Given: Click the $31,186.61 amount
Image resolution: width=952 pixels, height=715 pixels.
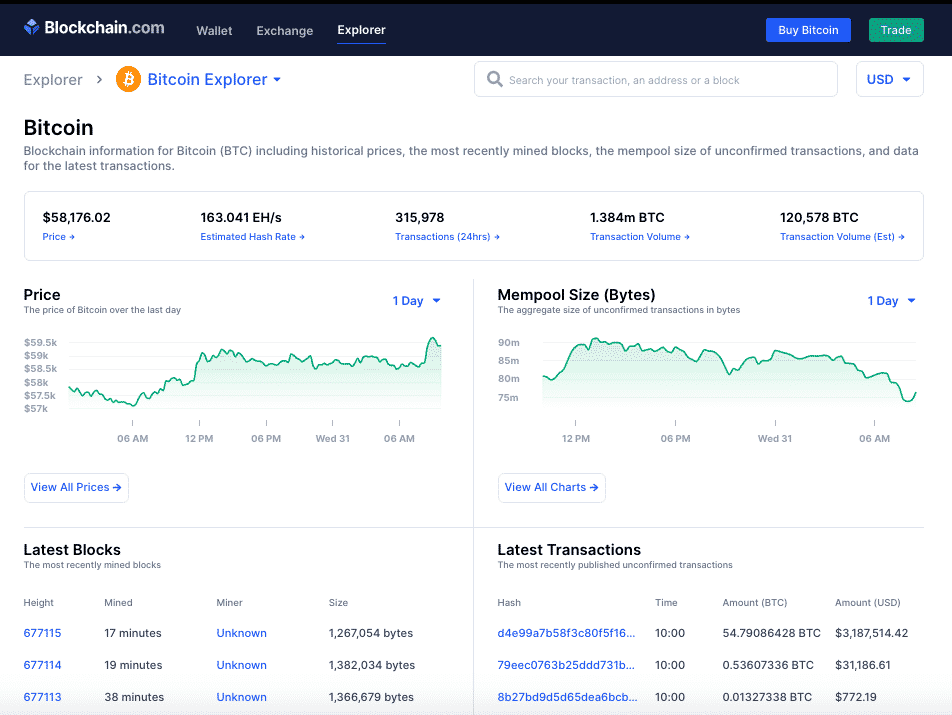Looking at the screenshot, I should coord(863,665).
